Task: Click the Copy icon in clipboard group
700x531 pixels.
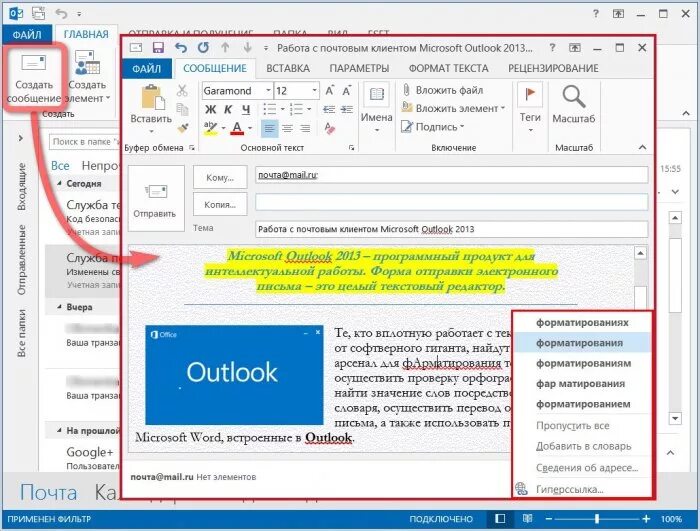Action: pyautogui.click(x=182, y=109)
